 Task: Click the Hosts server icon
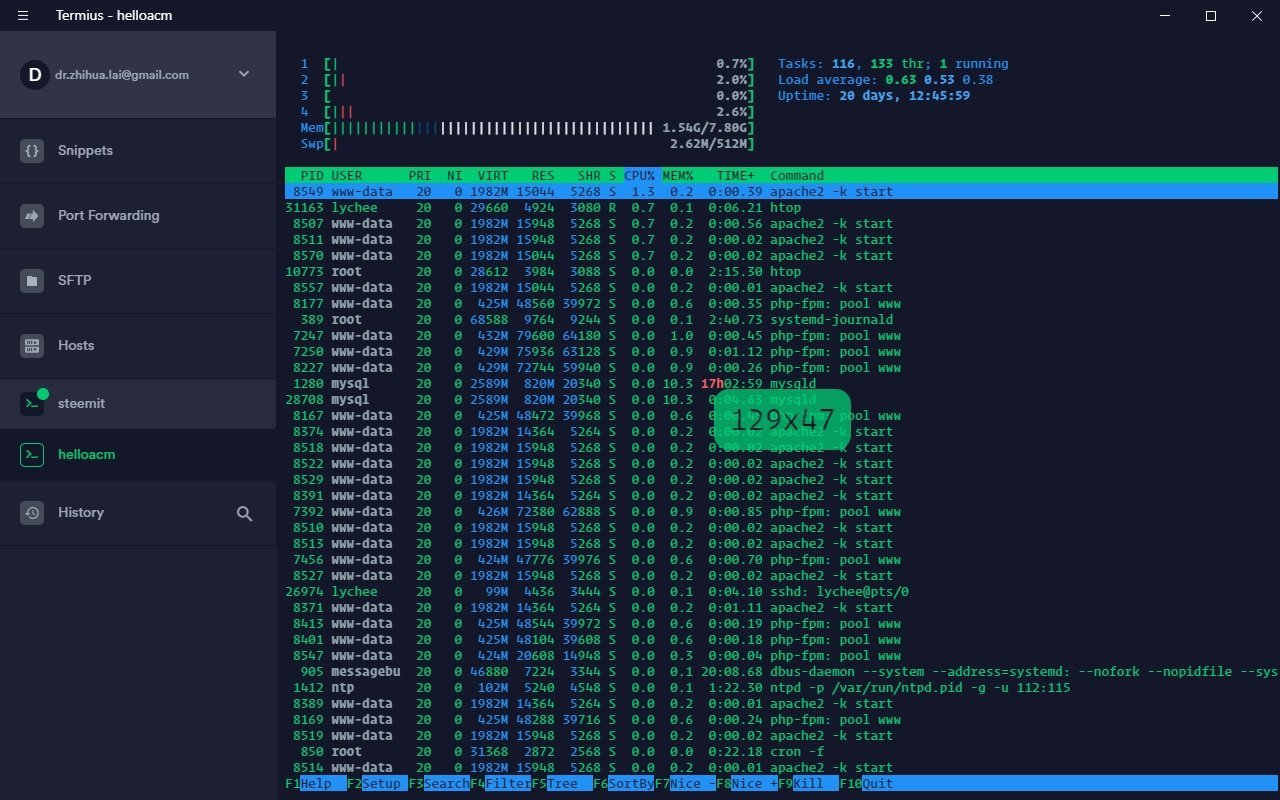[x=32, y=346]
